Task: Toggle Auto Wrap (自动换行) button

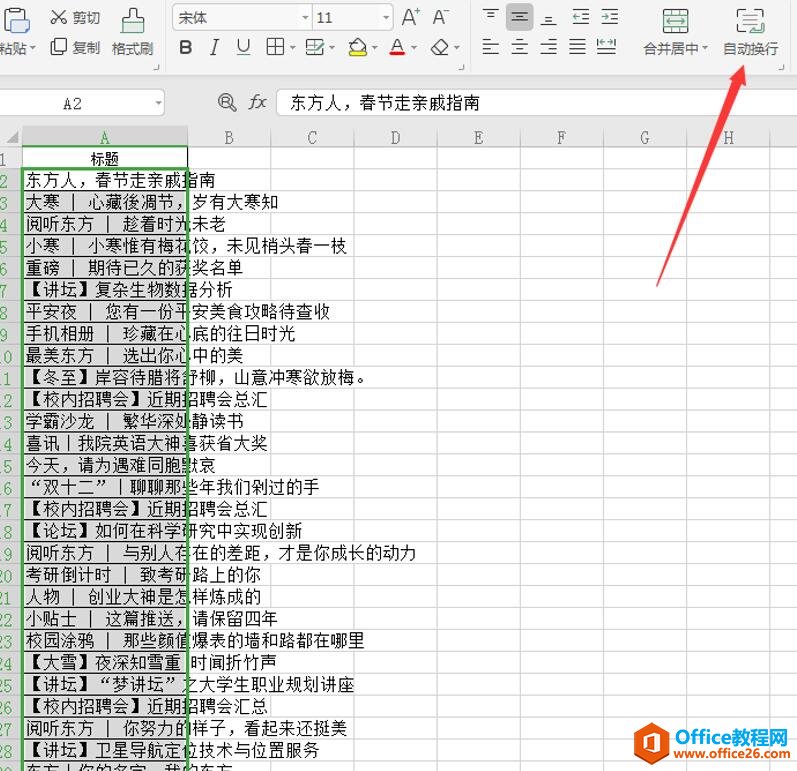Action: pyautogui.click(x=750, y=32)
